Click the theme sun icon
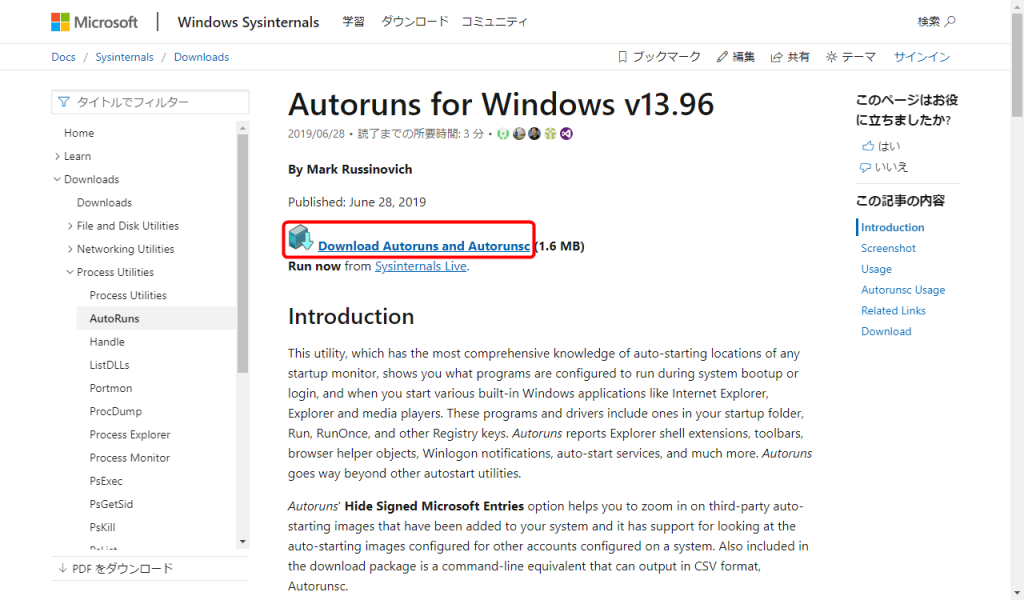 point(831,57)
